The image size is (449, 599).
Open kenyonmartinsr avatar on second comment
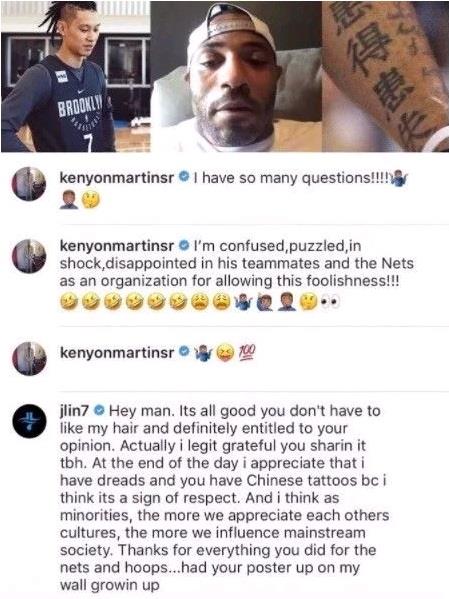point(29,256)
